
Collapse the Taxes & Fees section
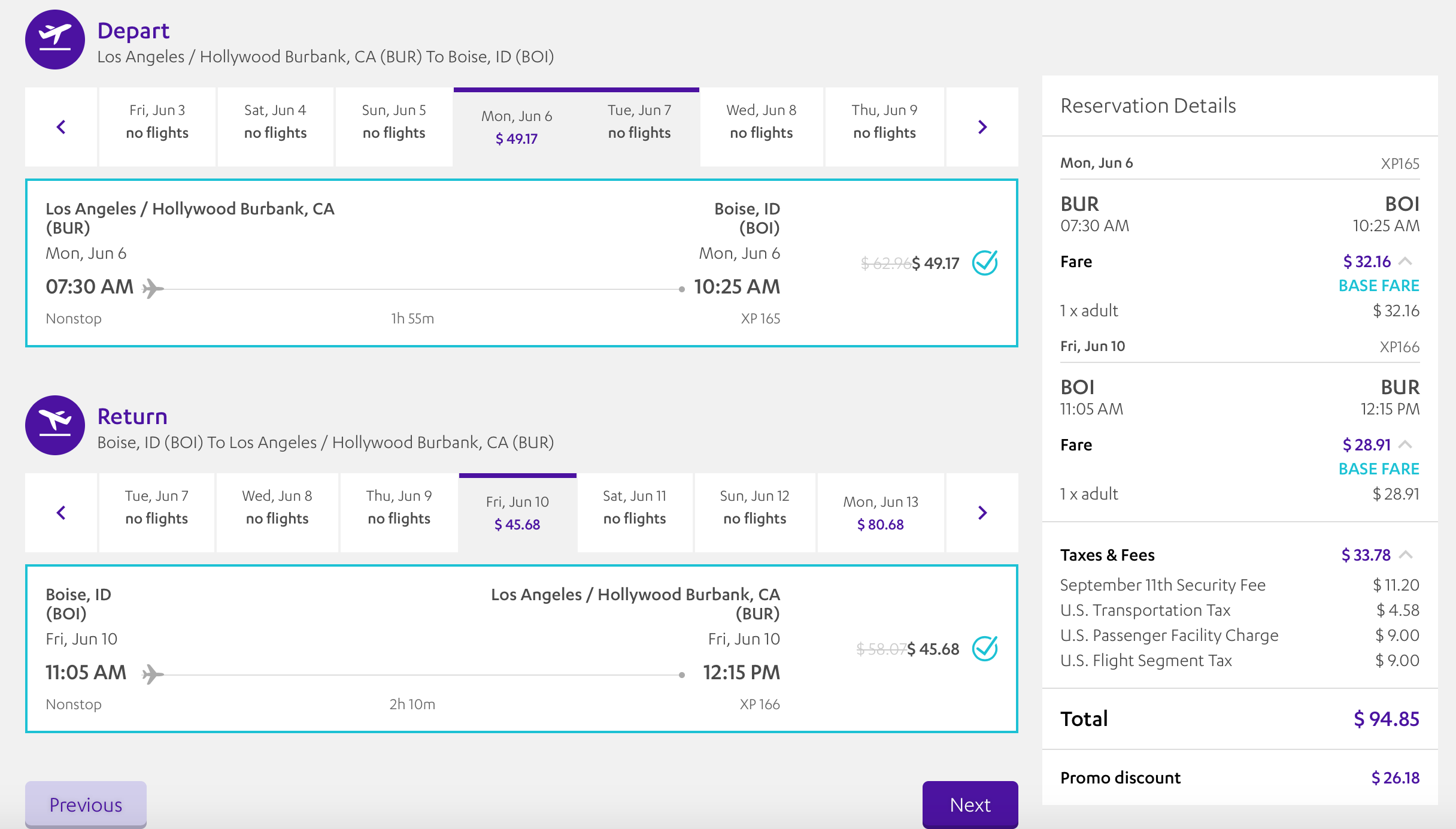pos(1406,555)
